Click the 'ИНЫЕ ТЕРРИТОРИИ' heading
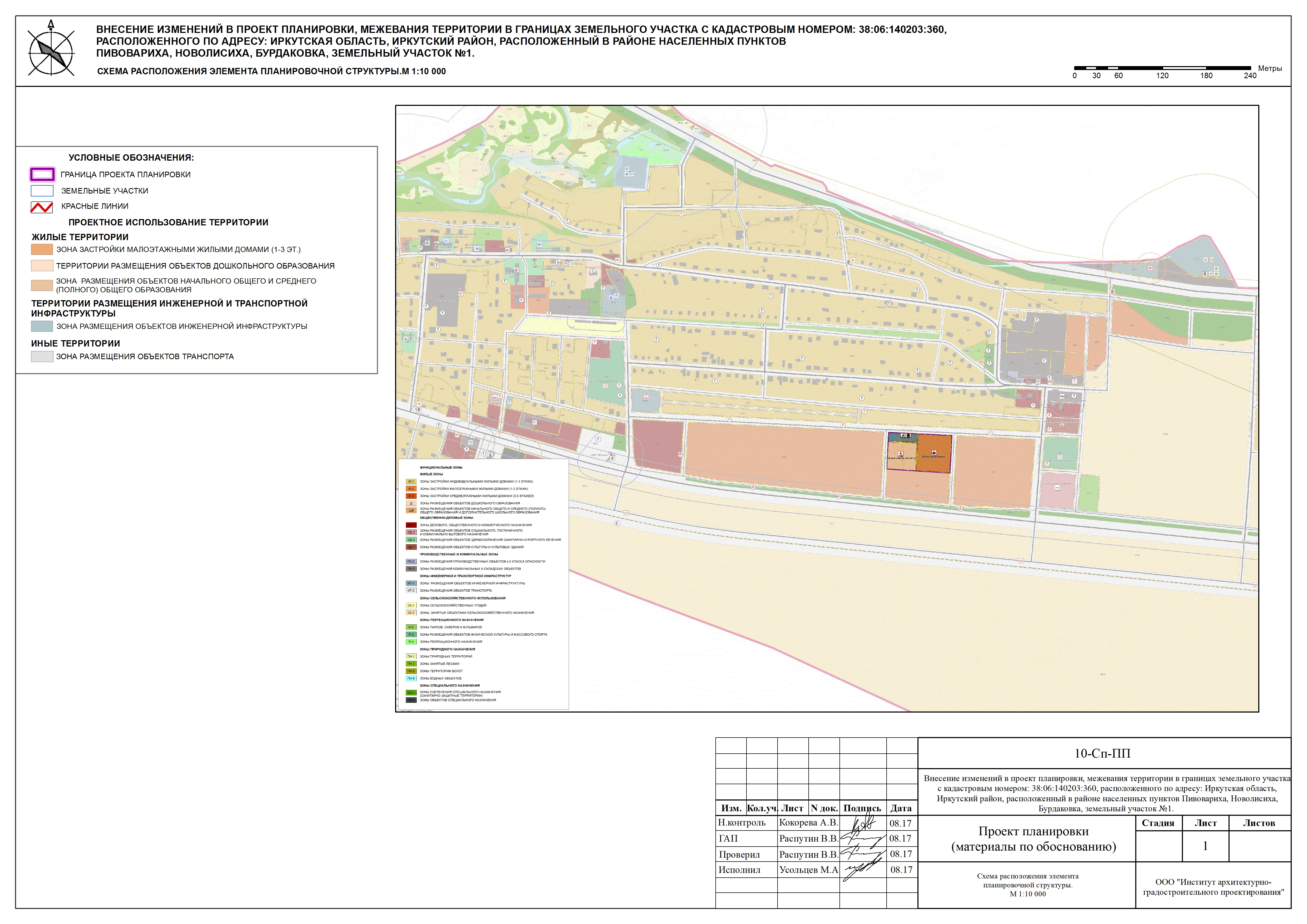Viewport: 1307px width, 924px height. click(x=76, y=344)
